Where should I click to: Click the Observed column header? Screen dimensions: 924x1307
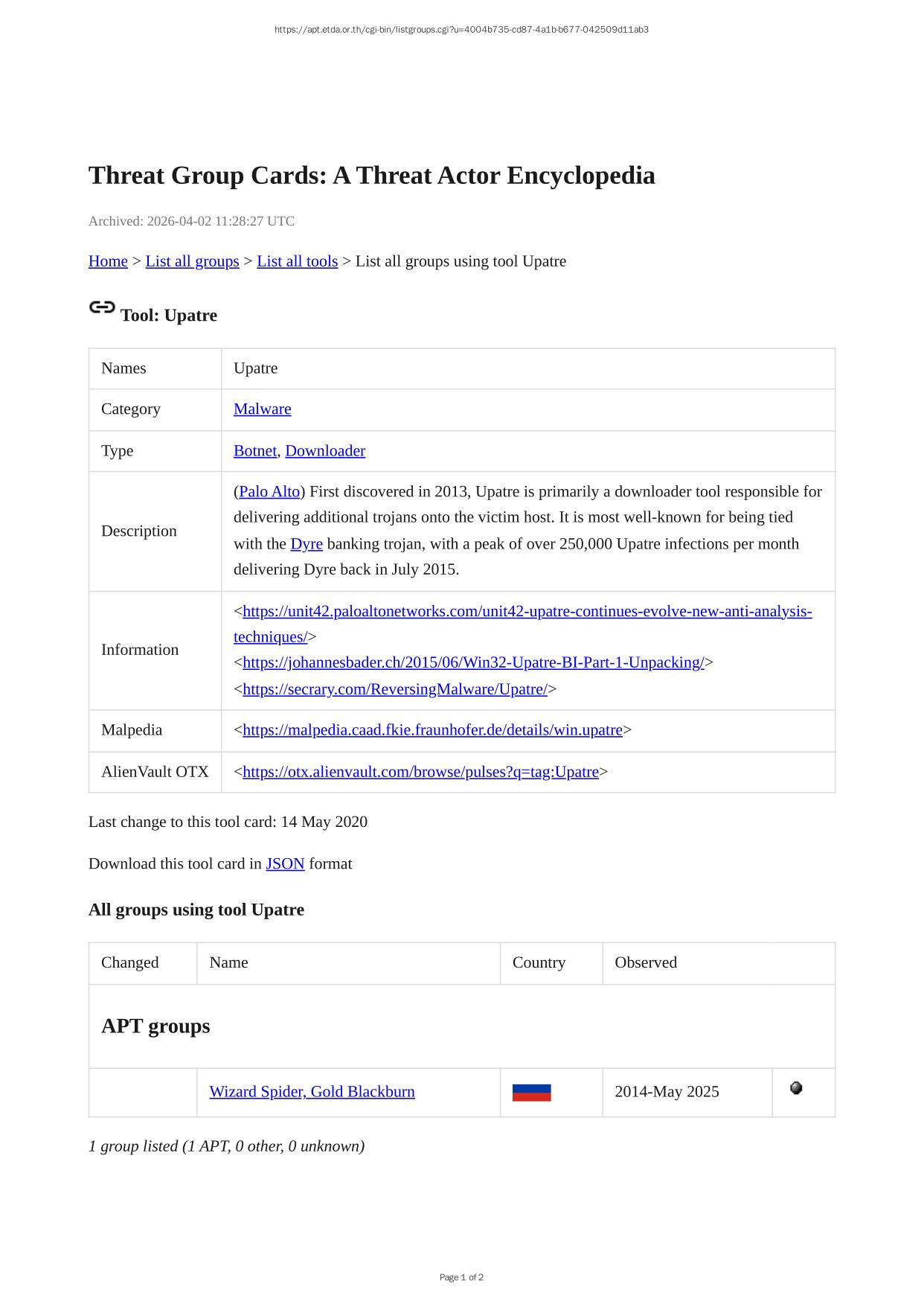pyautogui.click(x=645, y=962)
